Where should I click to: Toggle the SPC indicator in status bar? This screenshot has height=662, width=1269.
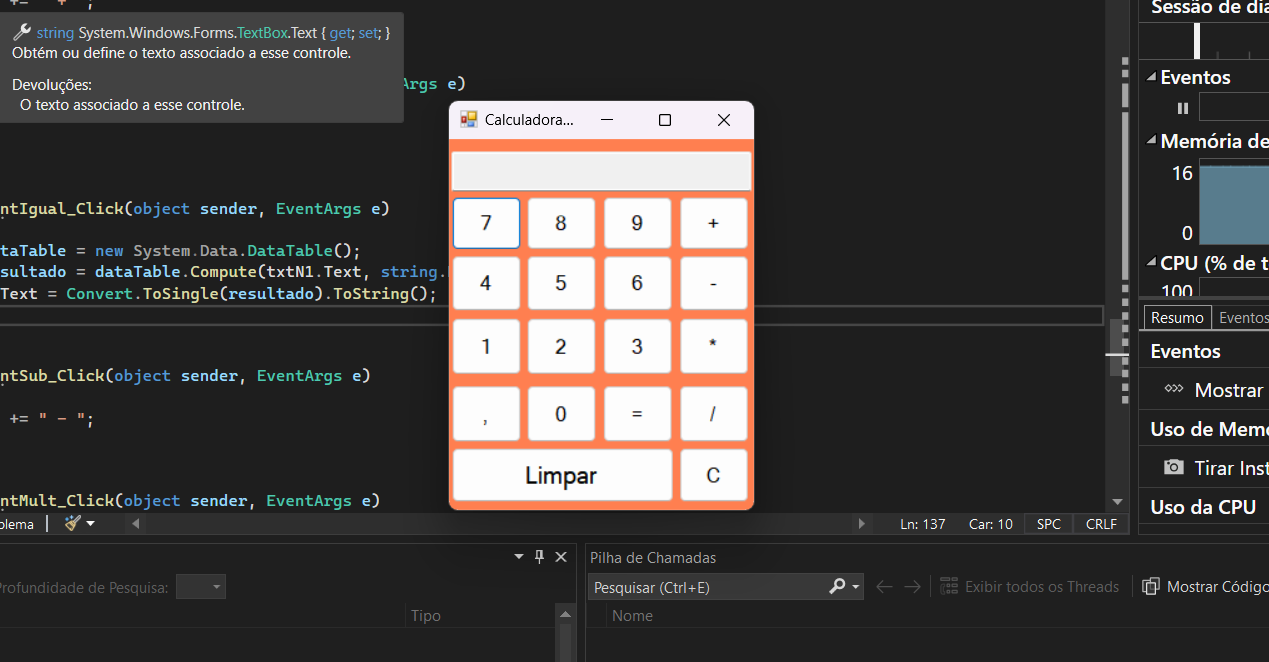(1048, 524)
